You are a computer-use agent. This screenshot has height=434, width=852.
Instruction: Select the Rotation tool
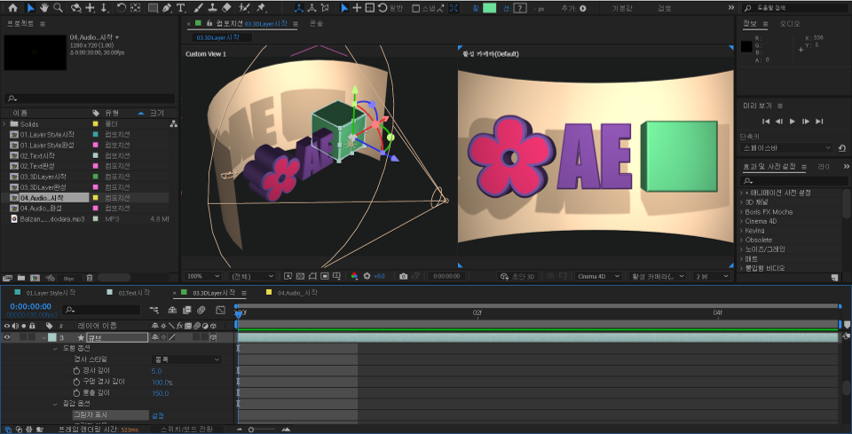click(x=121, y=8)
